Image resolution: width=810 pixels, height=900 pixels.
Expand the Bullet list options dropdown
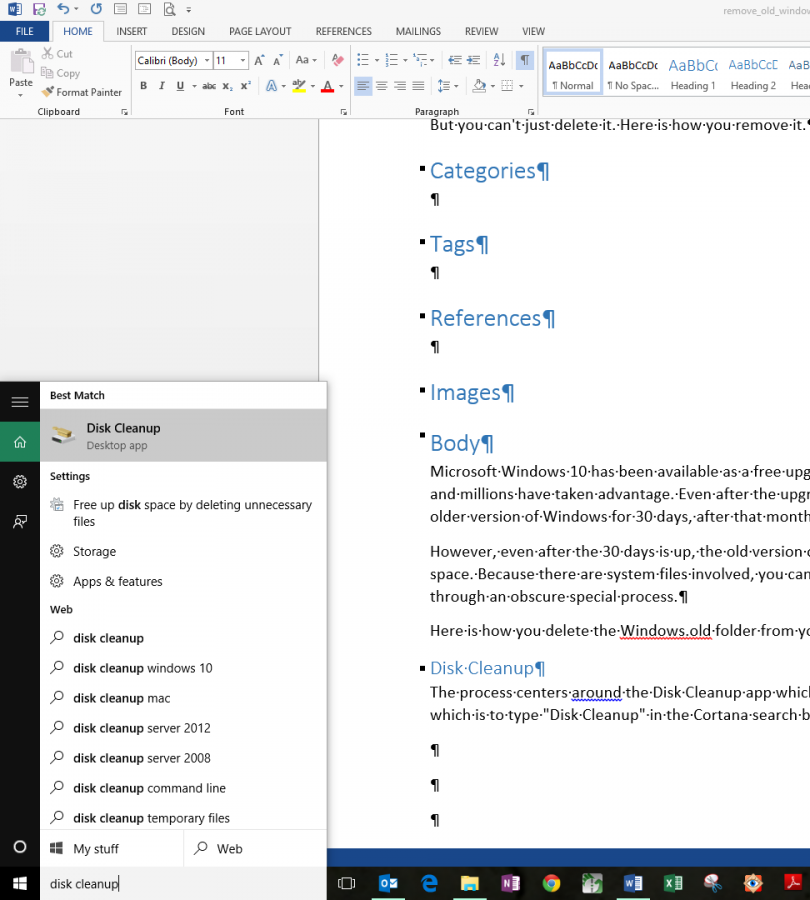point(377,60)
